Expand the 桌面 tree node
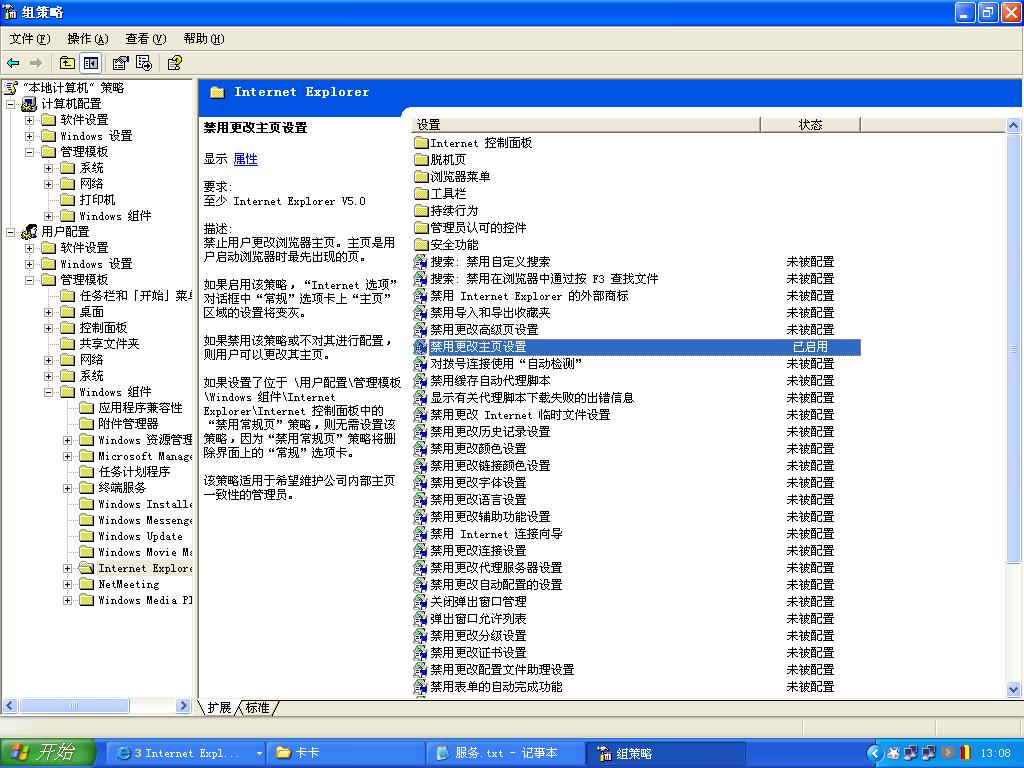The height and width of the screenshot is (768, 1024). tap(48, 312)
